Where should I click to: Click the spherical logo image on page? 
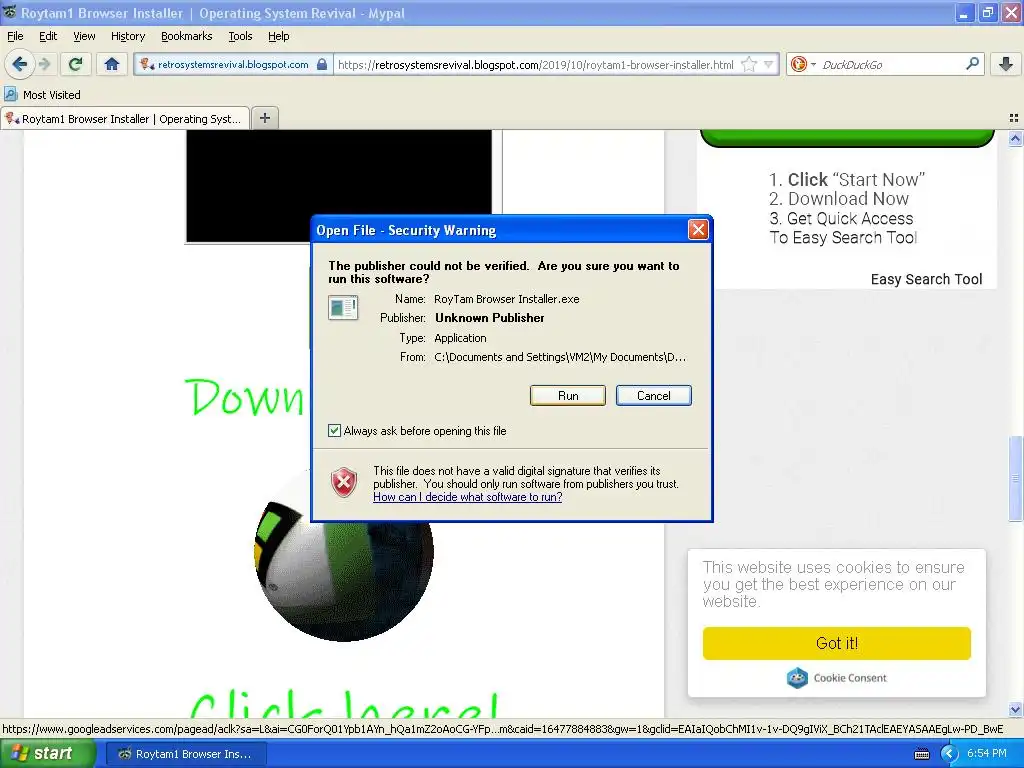click(x=344, y=555)
